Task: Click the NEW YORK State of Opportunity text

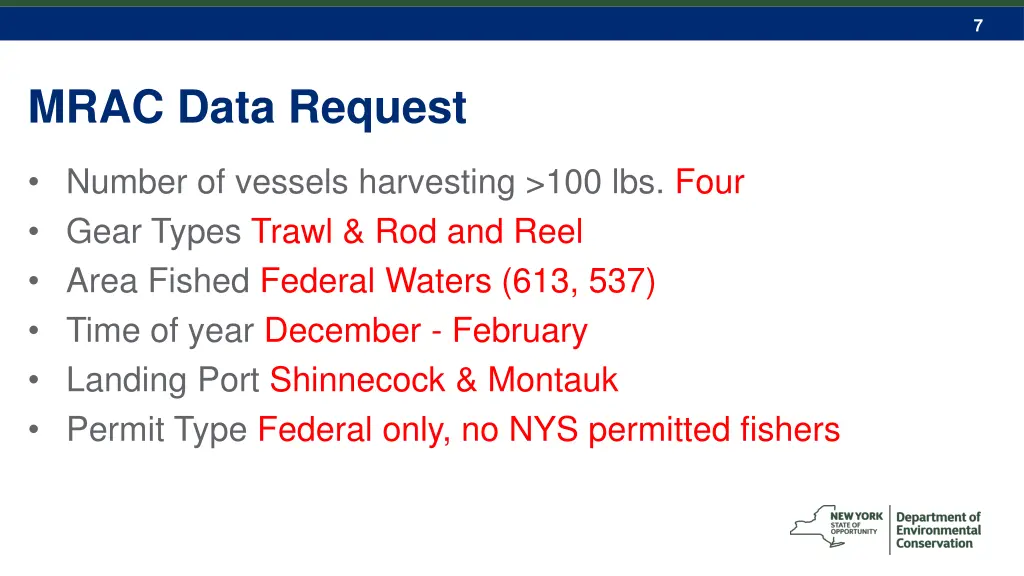Action: click(856, 523)
